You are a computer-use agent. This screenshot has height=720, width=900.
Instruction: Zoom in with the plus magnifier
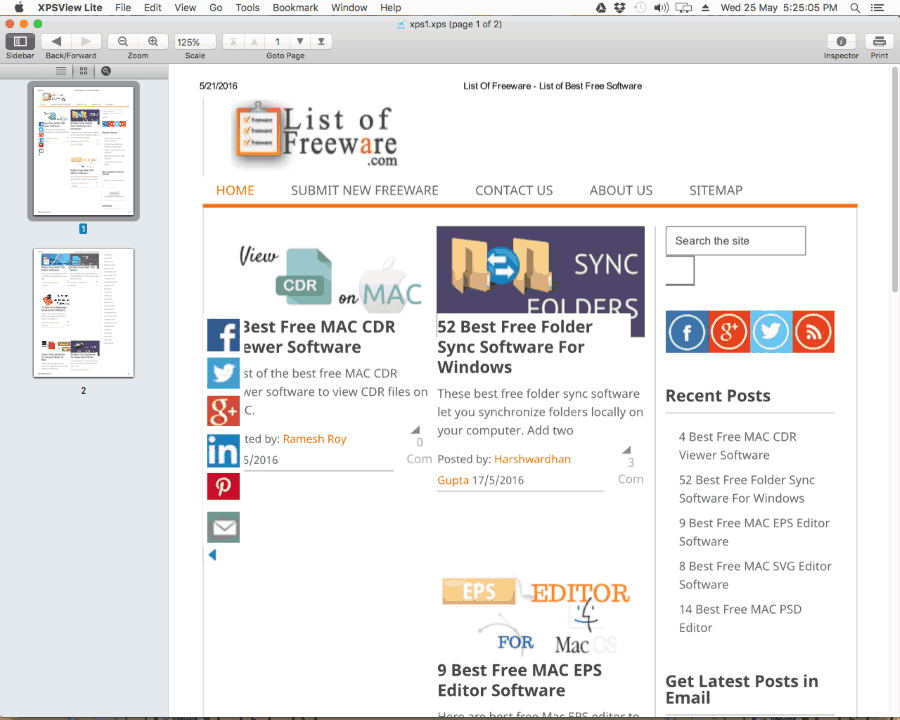tap(153, 41)
